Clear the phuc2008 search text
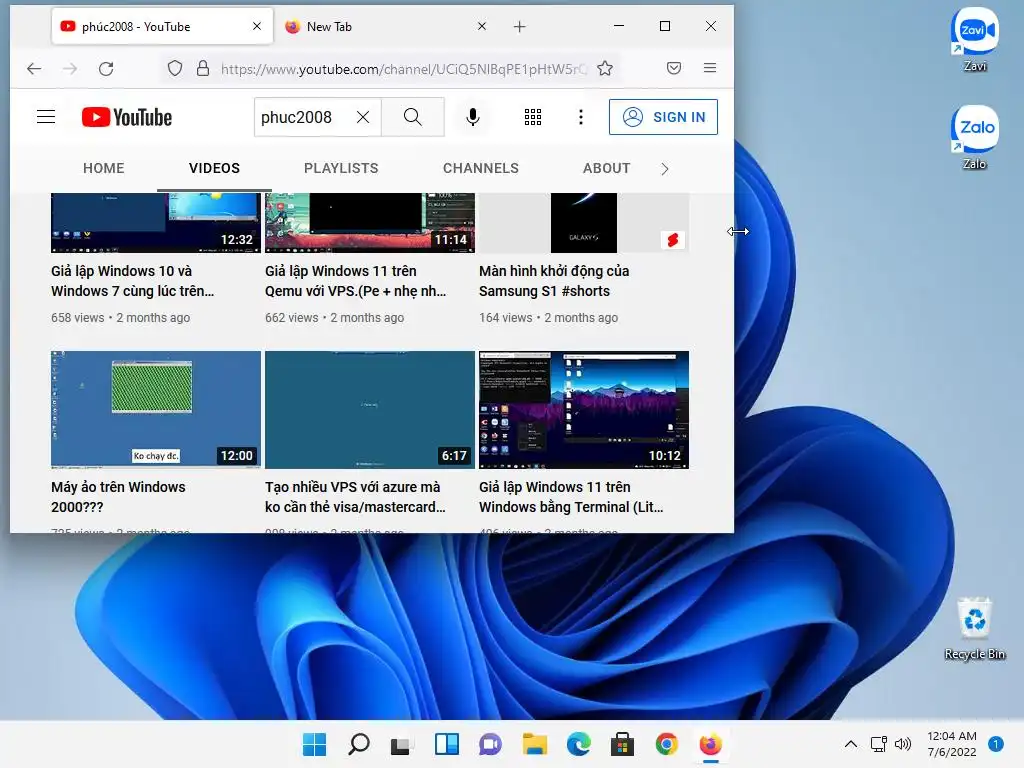 [362, 117]
